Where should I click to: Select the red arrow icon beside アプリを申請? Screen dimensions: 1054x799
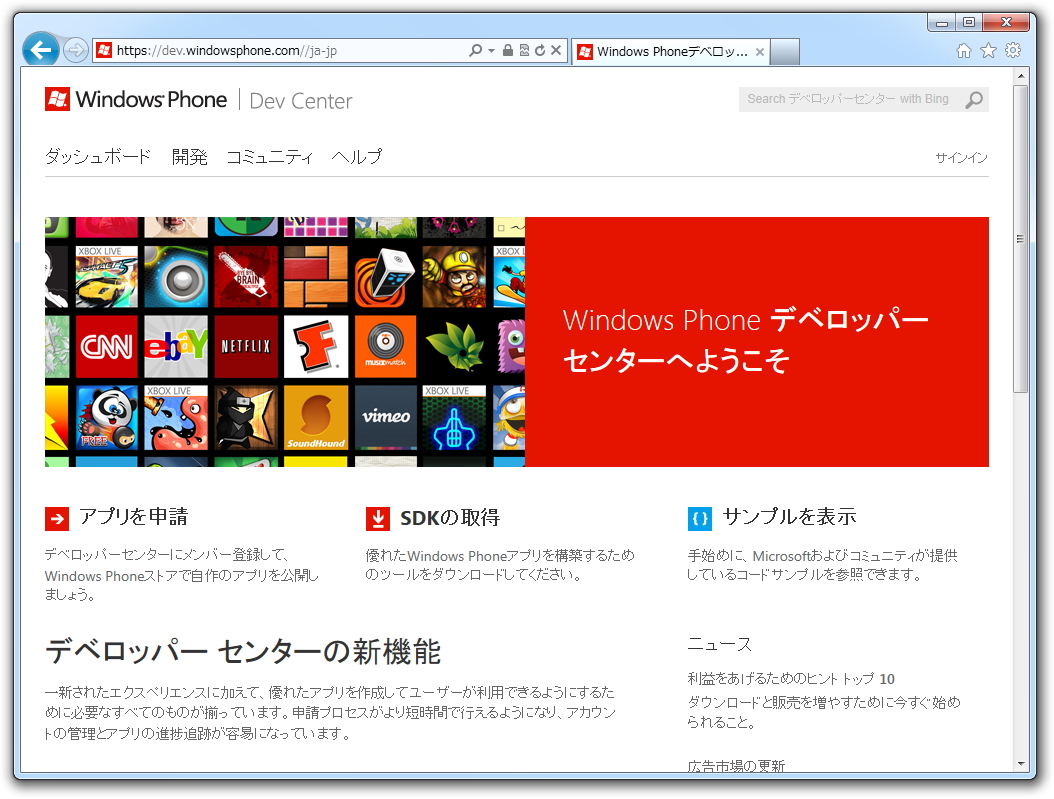(x=56, y=518)
